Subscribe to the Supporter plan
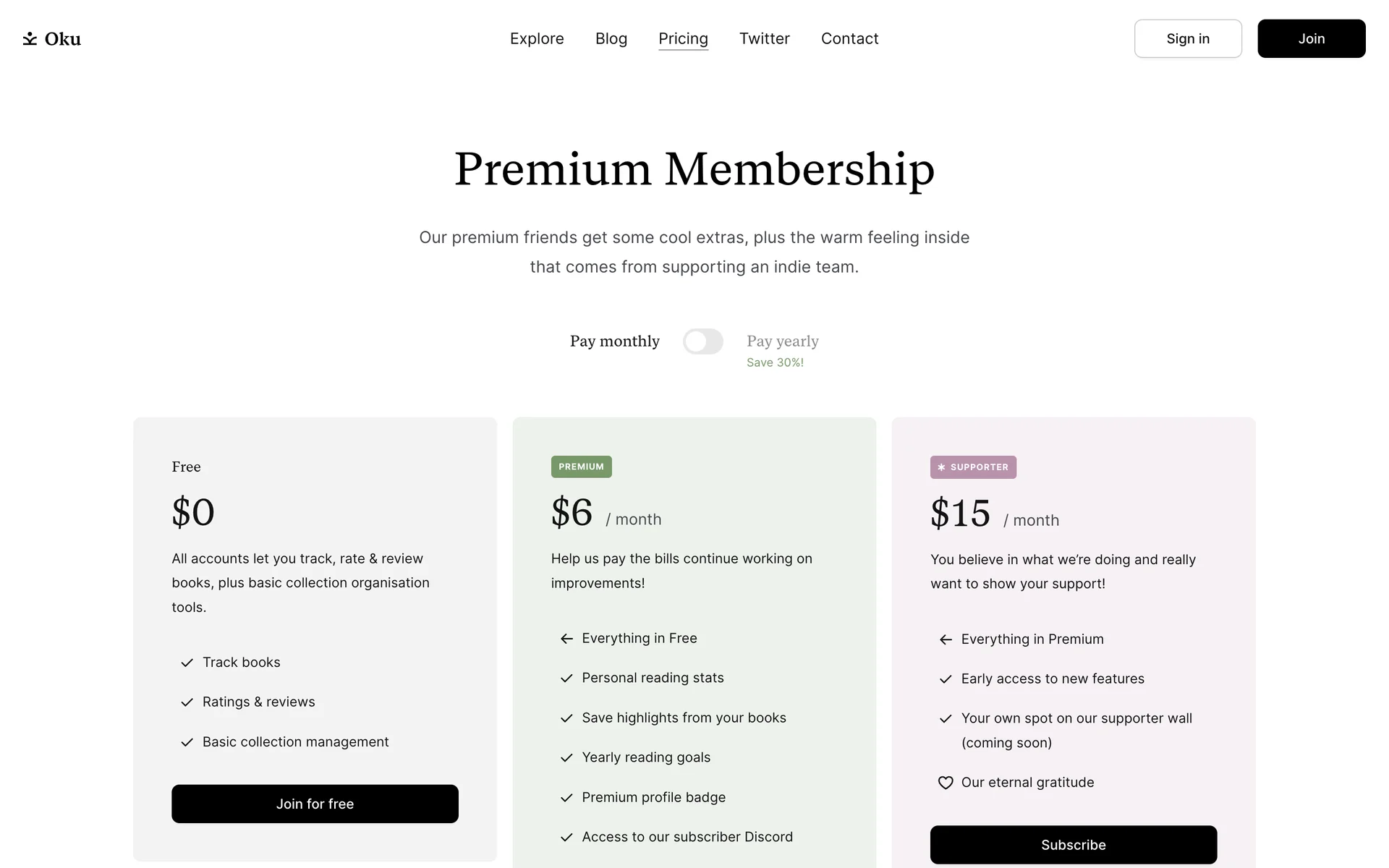The height and width of the screenshot is (868, 1389). pyautogui.click(x=1073, y=845)
